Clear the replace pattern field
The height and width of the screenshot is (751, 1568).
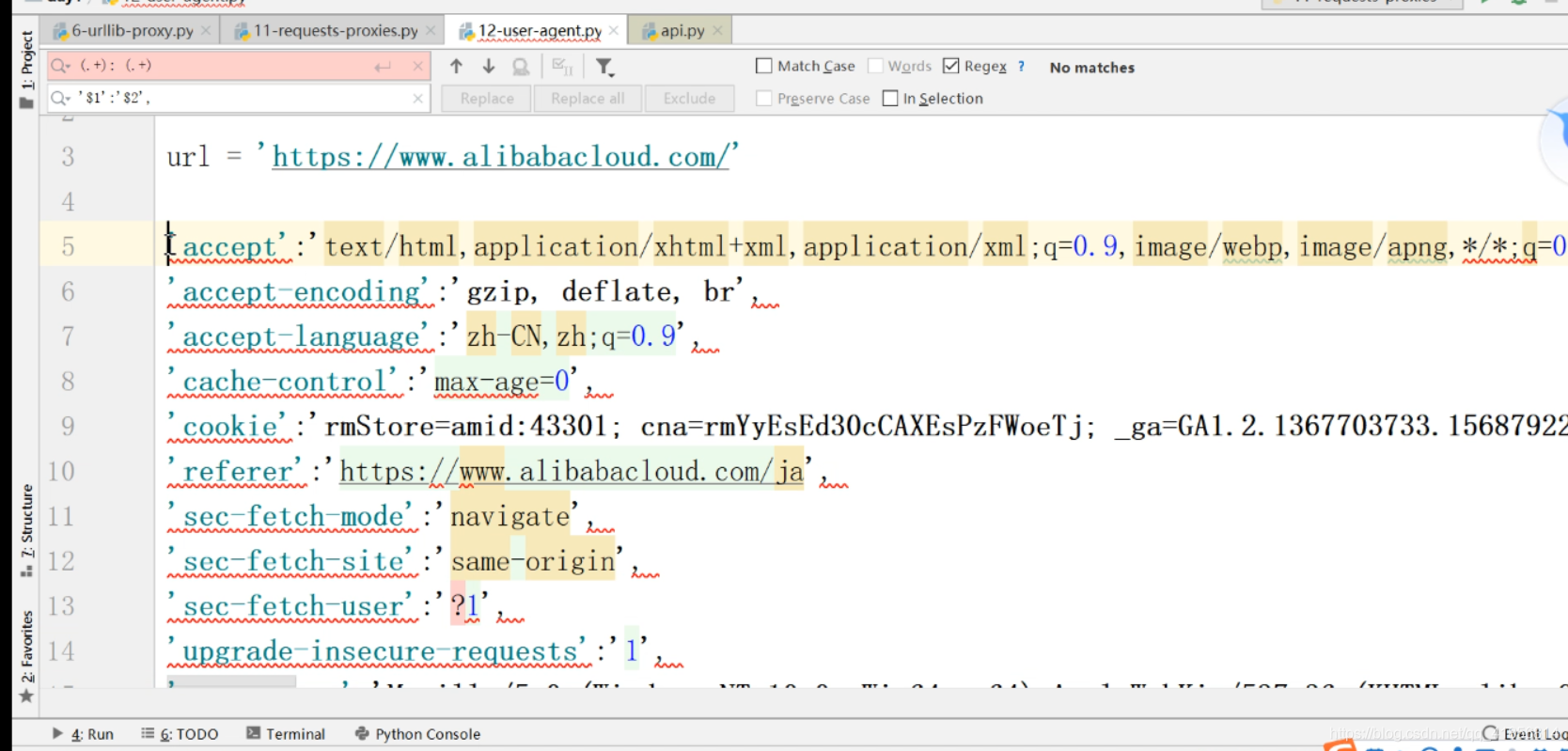[417, 98]
